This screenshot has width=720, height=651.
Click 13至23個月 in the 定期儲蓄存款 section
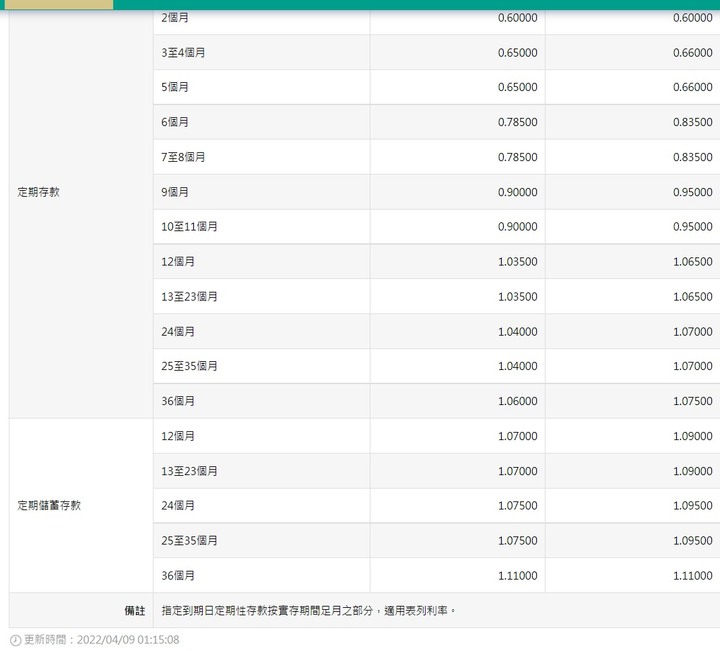[x=189, y=471]
